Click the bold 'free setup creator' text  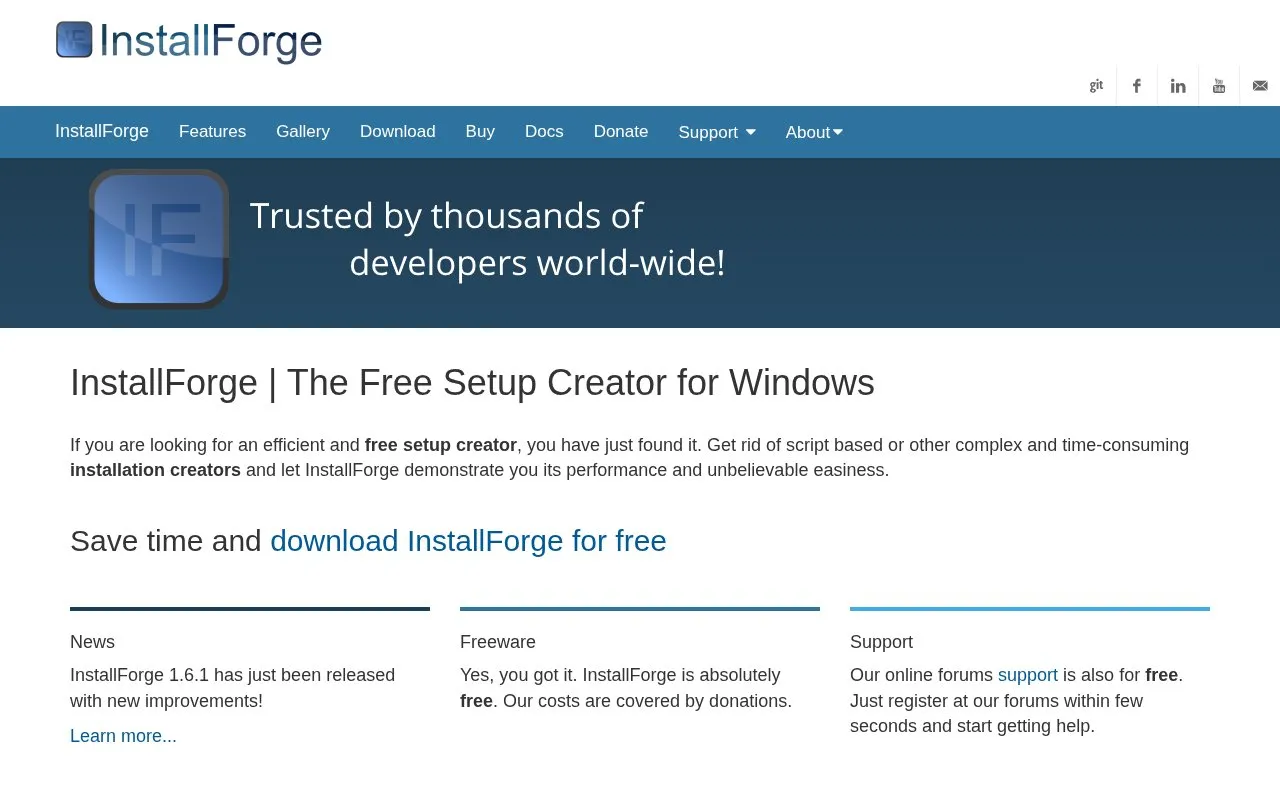point(441,445)
